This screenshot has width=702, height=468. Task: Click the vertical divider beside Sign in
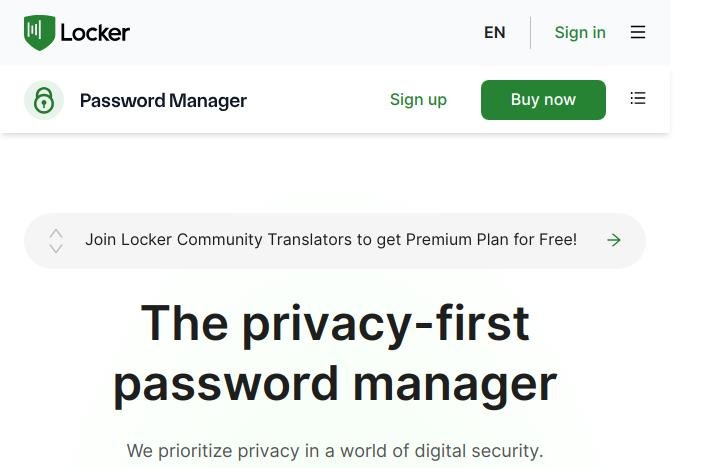(531, 33)
